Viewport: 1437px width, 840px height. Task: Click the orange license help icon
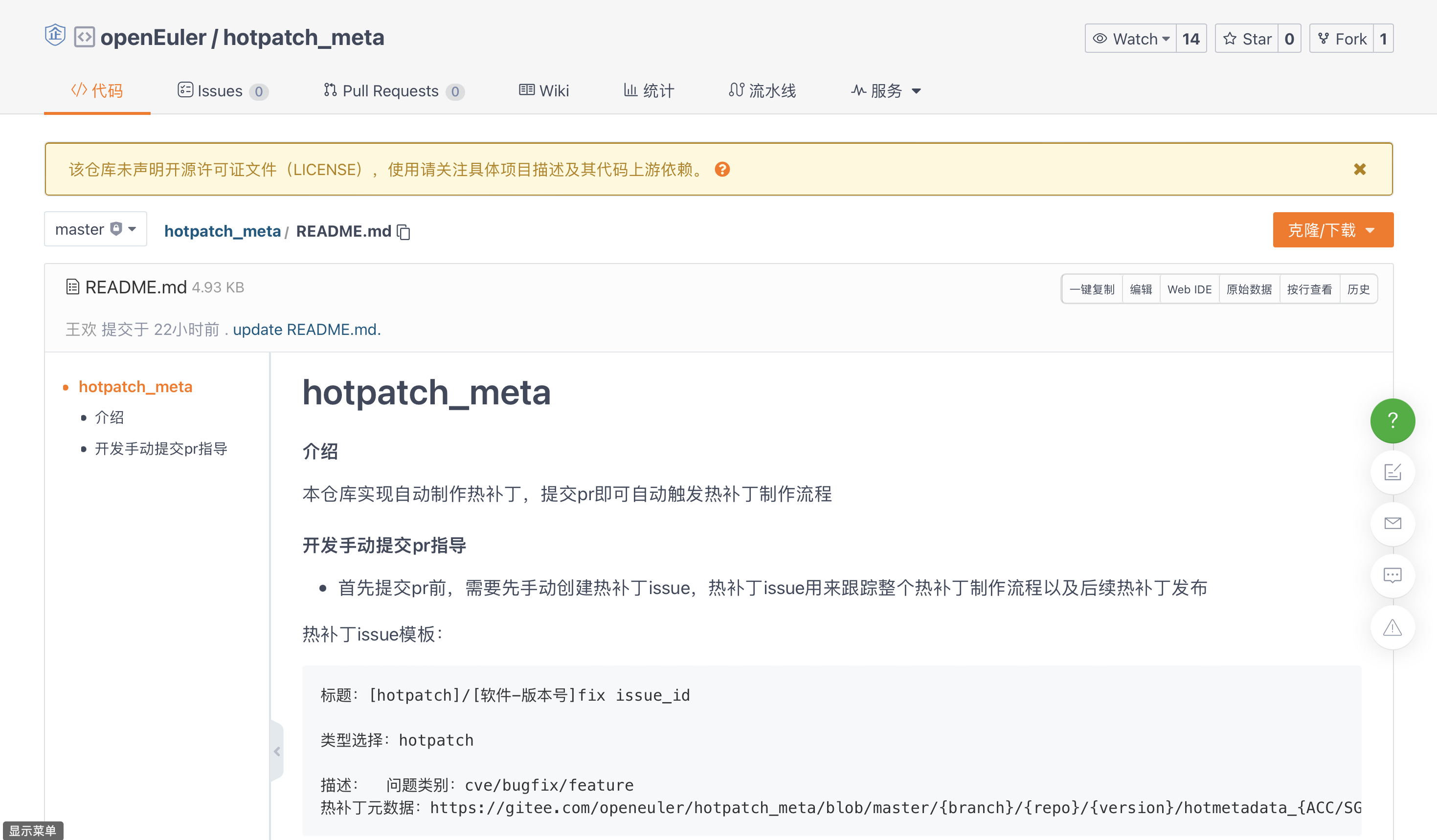722,169
